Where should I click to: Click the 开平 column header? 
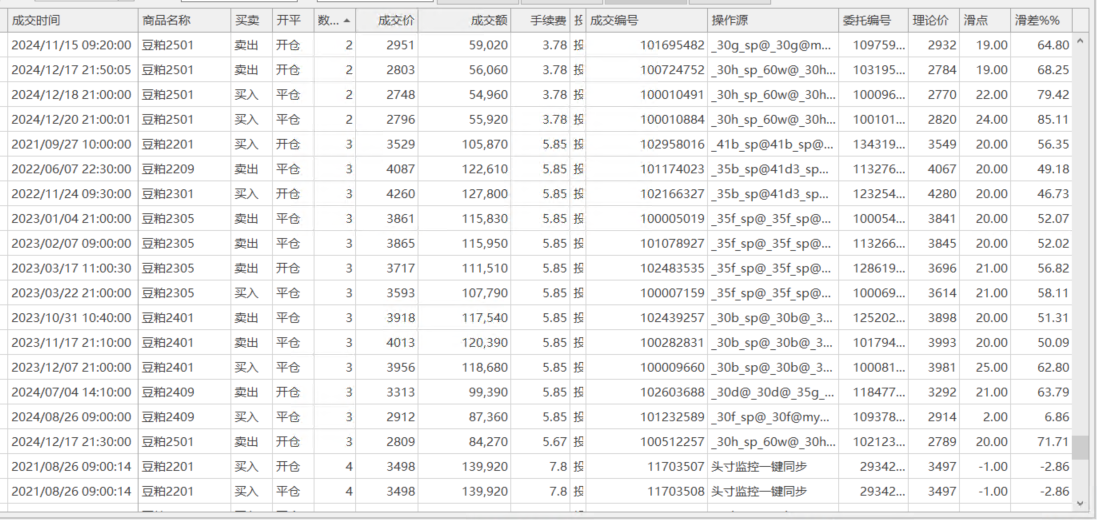(x=293, y=21)
